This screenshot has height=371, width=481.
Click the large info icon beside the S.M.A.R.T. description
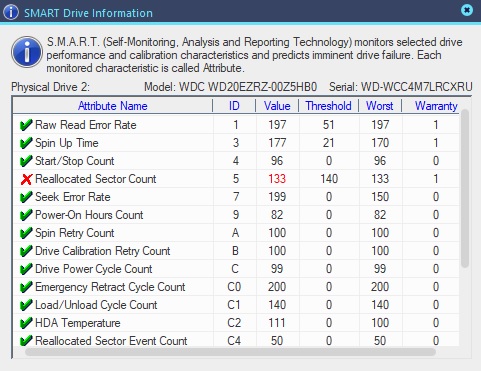coord(27,52)
